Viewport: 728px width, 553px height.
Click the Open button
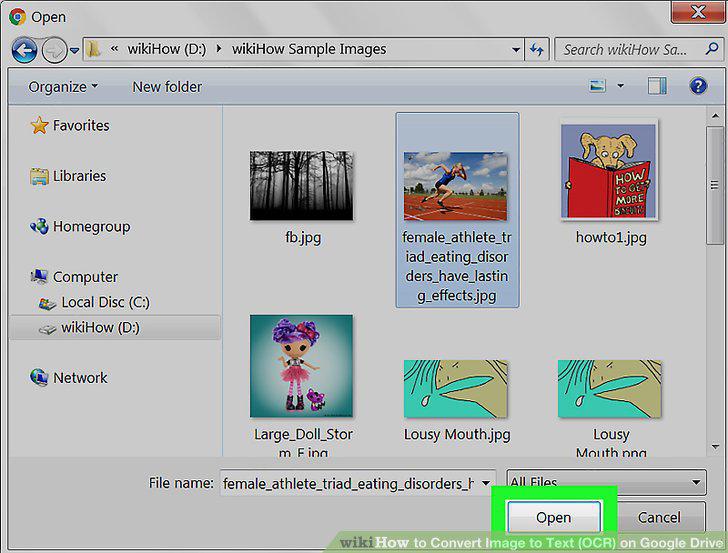pyautogui.click(x=553, y=517)
